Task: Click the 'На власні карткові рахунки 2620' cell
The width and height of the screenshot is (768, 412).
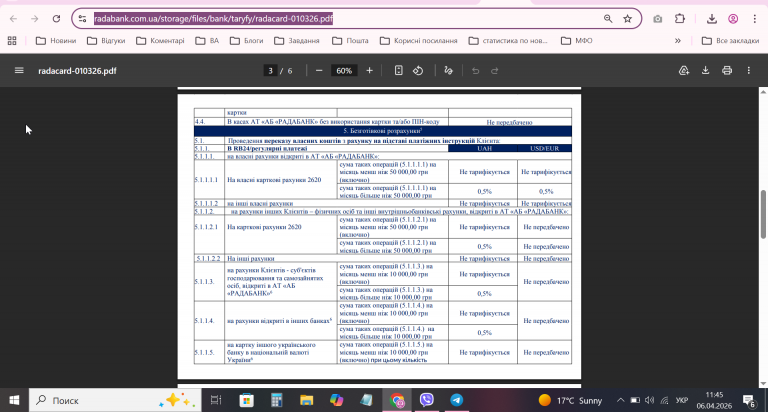Action: coord(281,180)
